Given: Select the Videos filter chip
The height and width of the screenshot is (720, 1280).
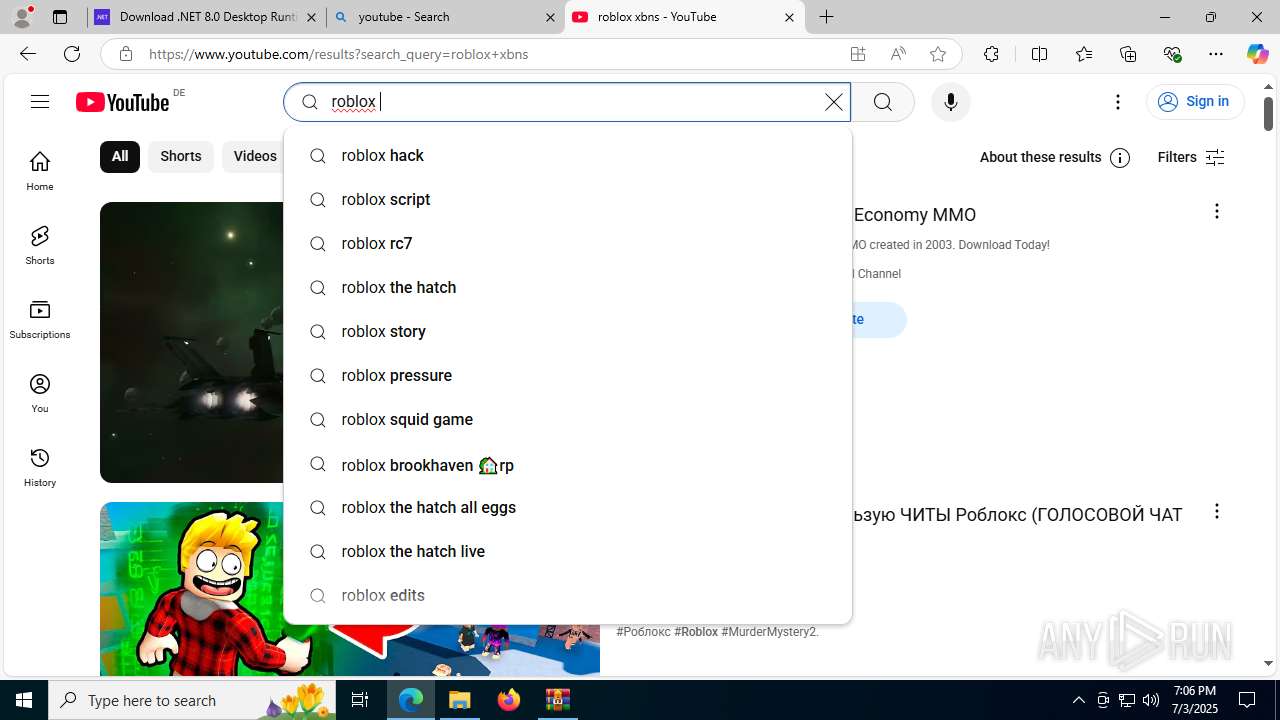Looking at the screenshot, I should coord(255,156).
